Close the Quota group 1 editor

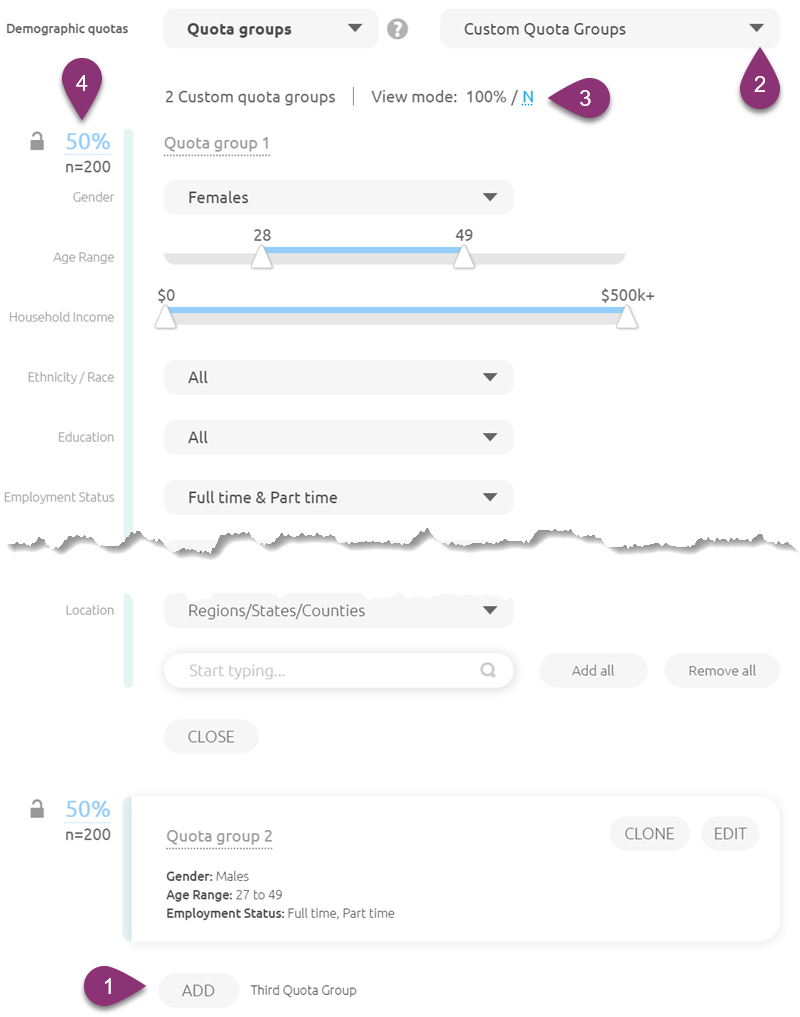click(x=211, y=737)
